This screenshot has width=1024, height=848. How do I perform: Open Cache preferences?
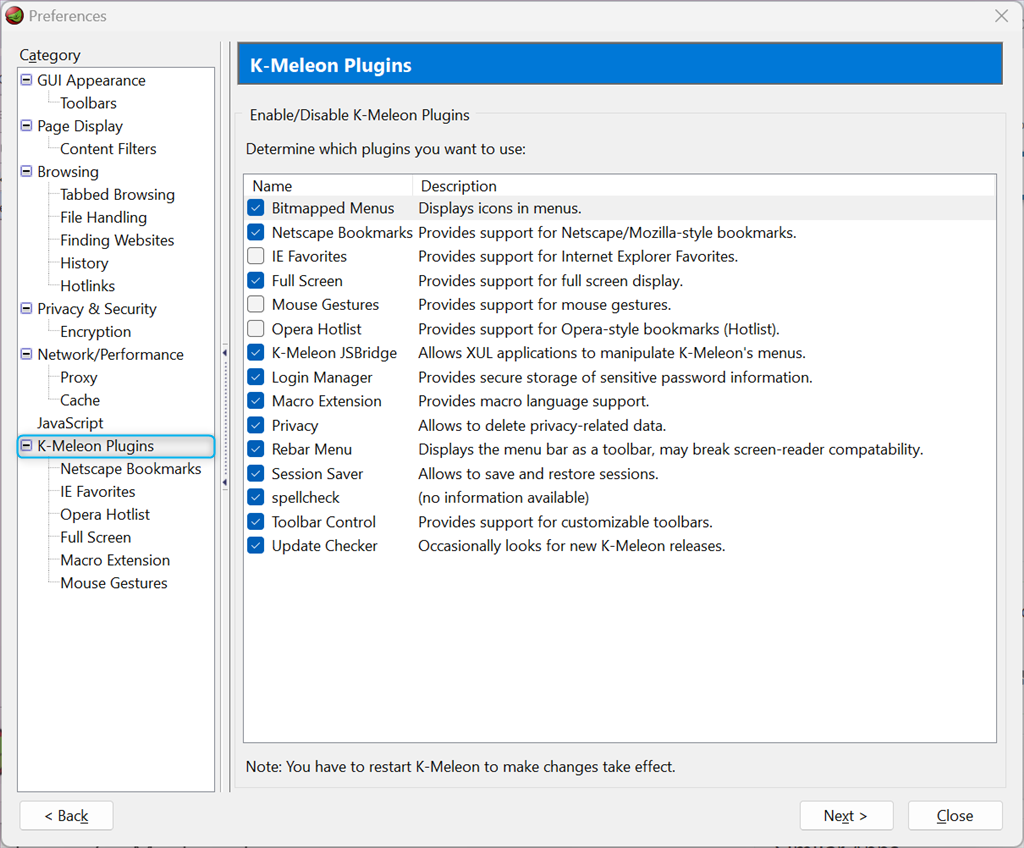(x=80, y=400)
